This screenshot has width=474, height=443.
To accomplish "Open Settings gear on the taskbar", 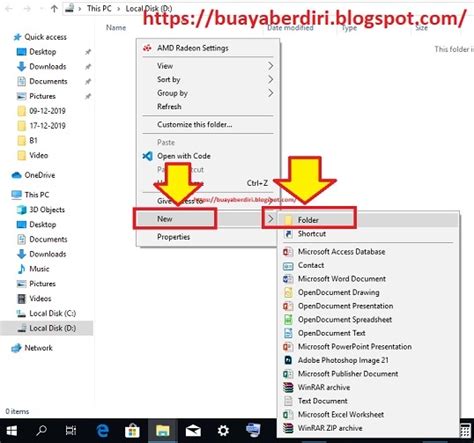I will 223,431.
